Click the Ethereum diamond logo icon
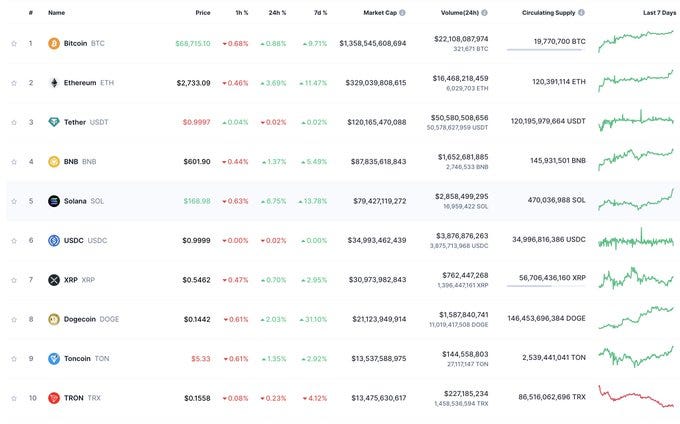 [54, 83]
